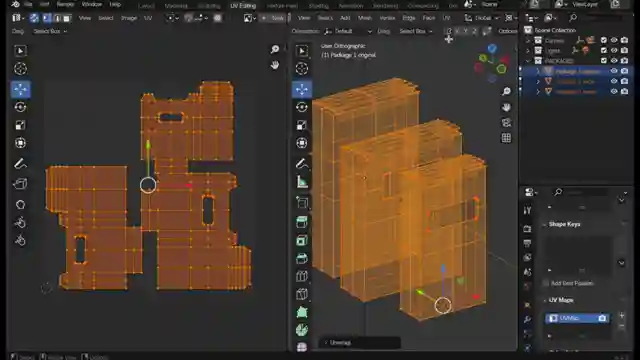
Task: Choose the Rotate tool in 3D viewport
Action: pyautogui.click(x=302, y=107)
